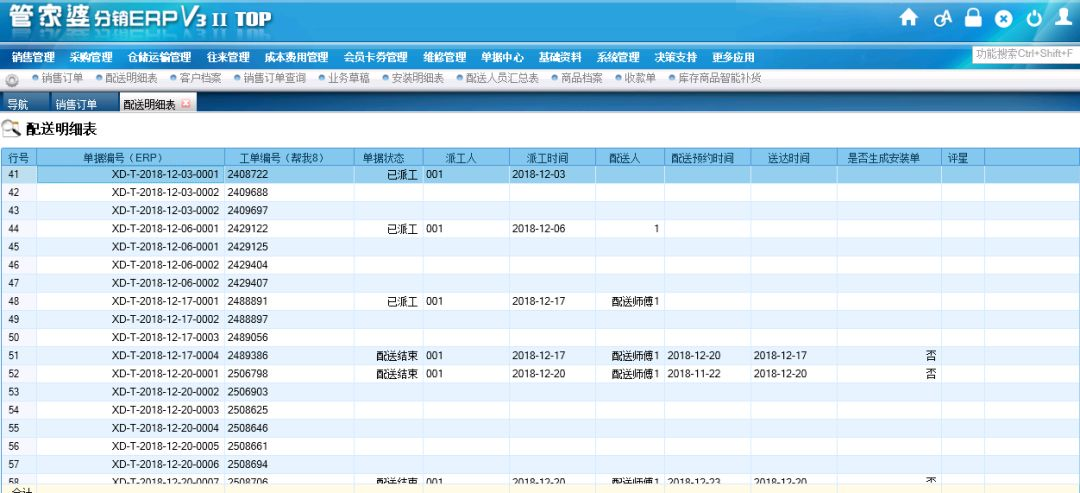Select 配送结束 status in row 51

(x=397, y=356)
